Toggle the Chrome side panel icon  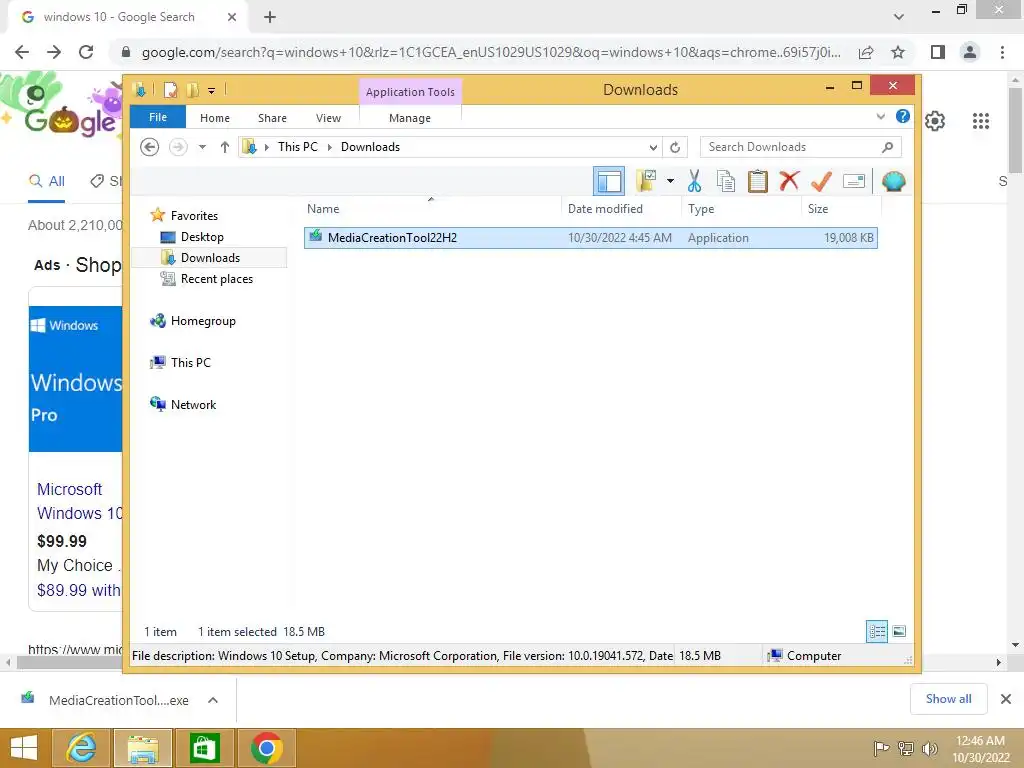938,52
